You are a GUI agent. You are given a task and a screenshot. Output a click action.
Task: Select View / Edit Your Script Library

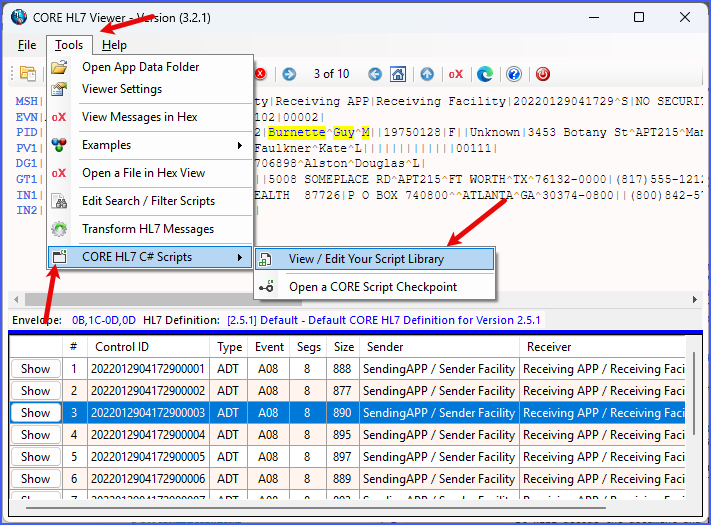(x=375, y=259)
